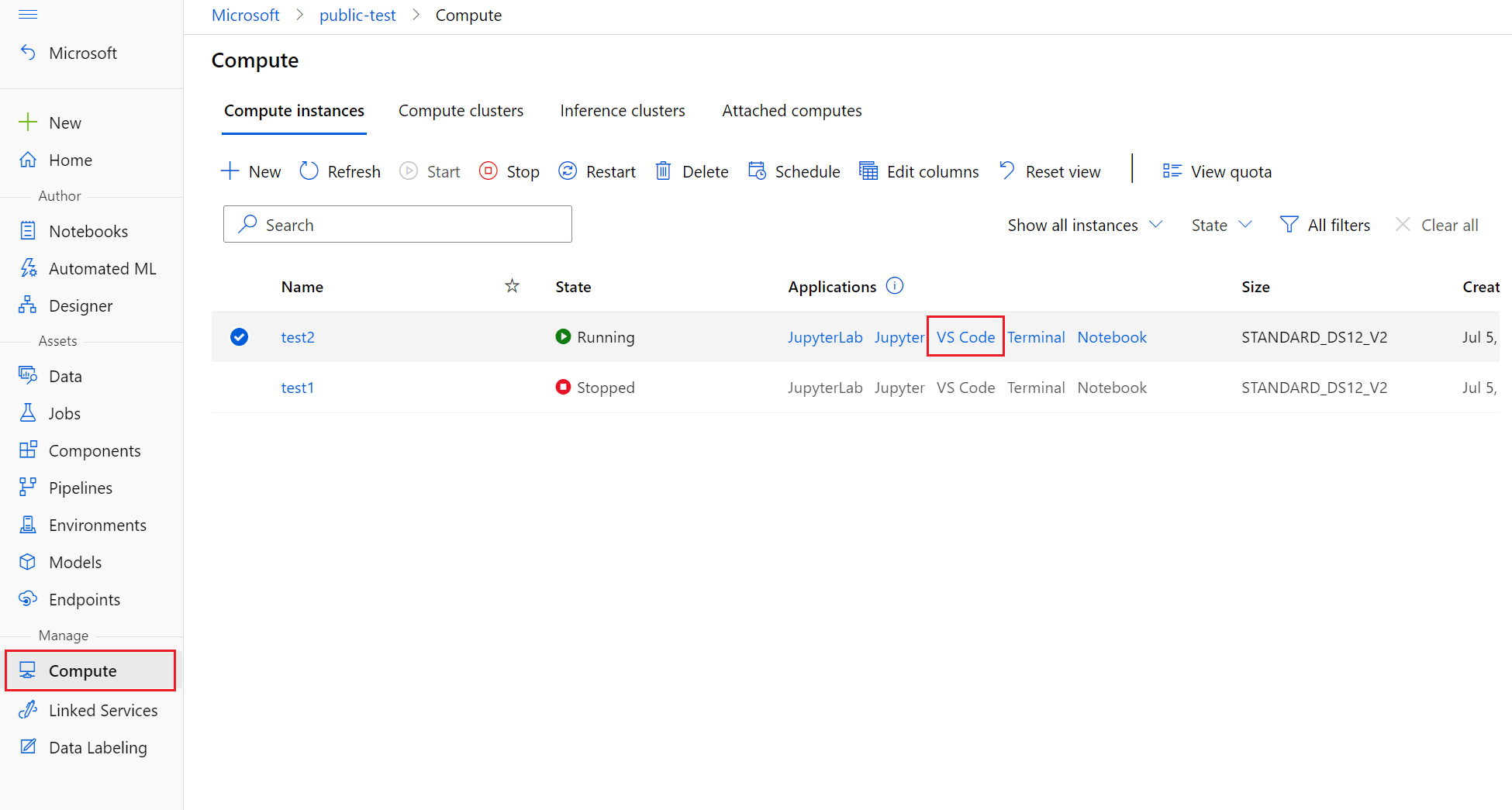Toggle the favorite star column header

click(512, 285)
